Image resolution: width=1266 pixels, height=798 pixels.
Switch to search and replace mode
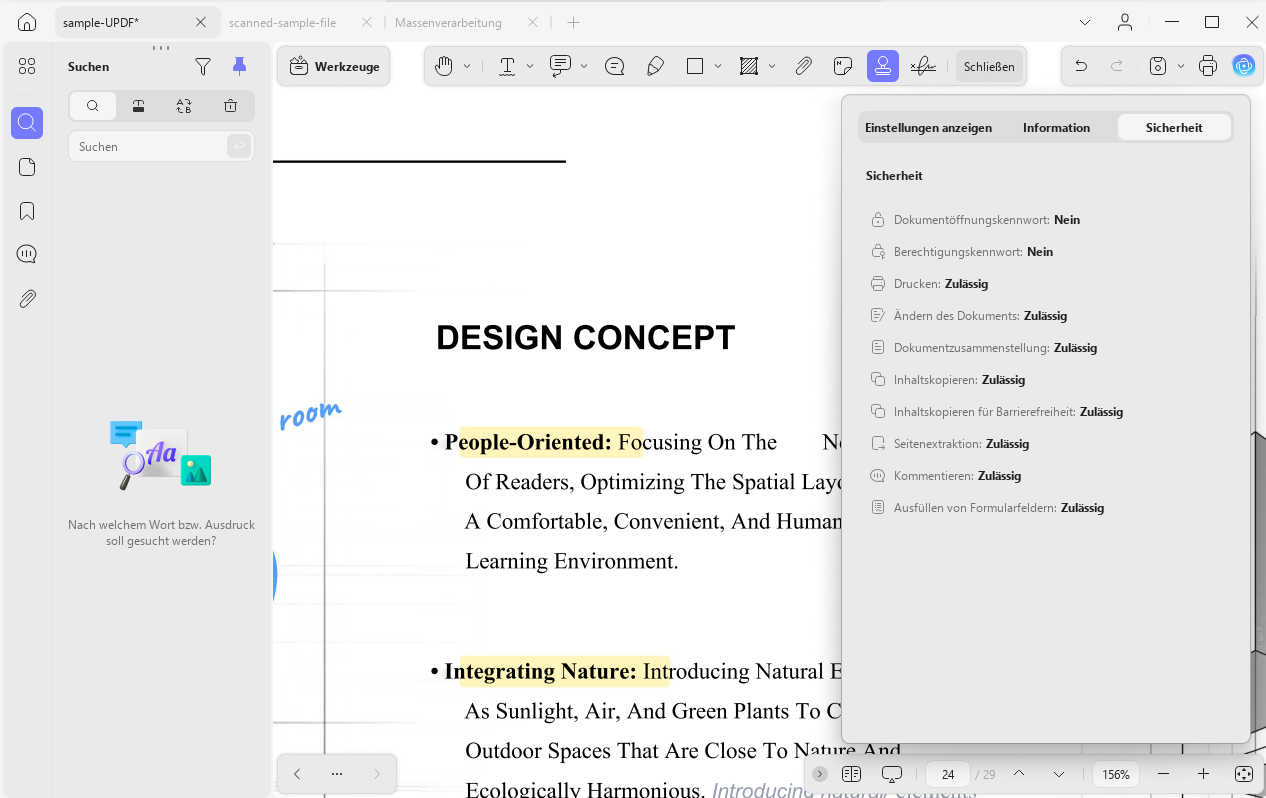click(x=184, y=106)
